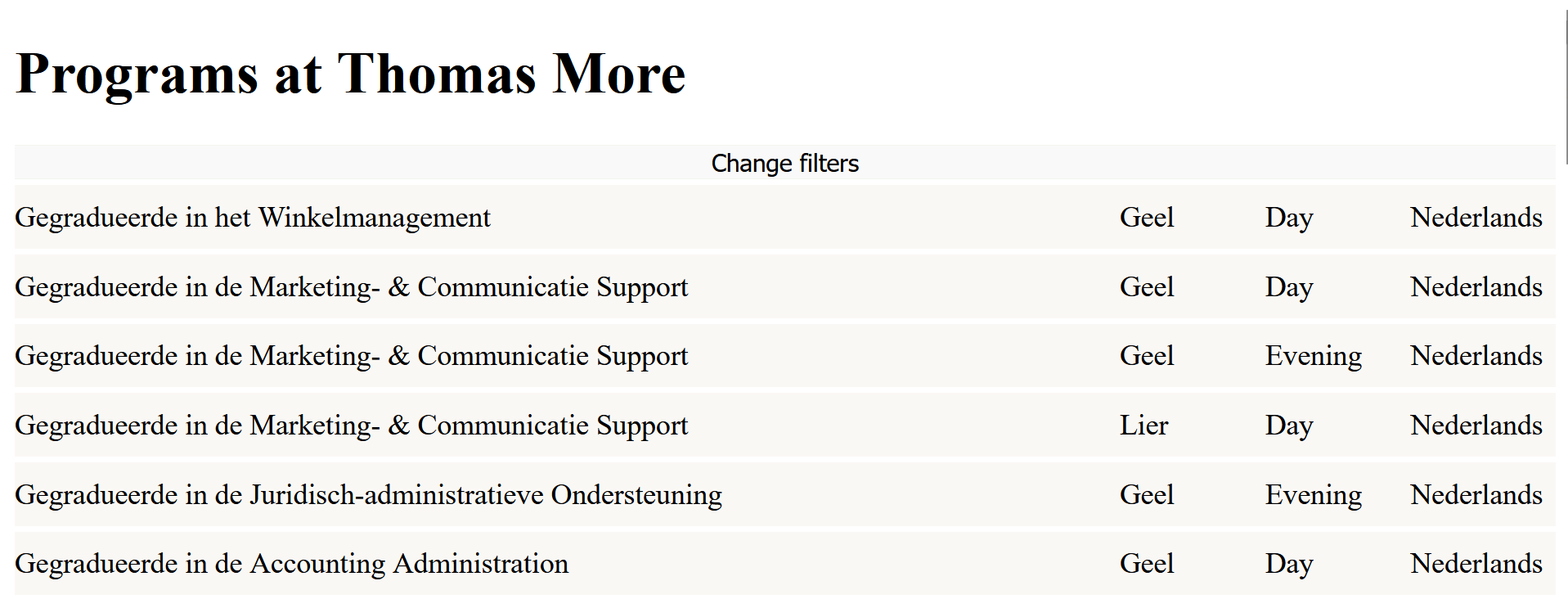Click Evening in the Marketing- & Communicatie Support row

pyautogui.click(x=1313, y=356)
